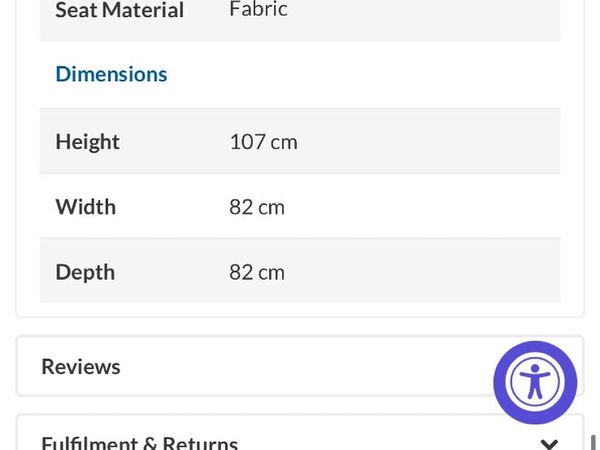This screenshot has width=600, height=450.
Task: Select the 107 cm height value
Action: 263,142
